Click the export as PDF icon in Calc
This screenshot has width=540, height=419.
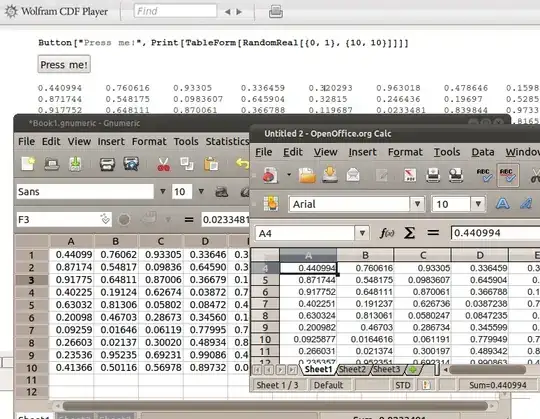(x=410, y=175)
